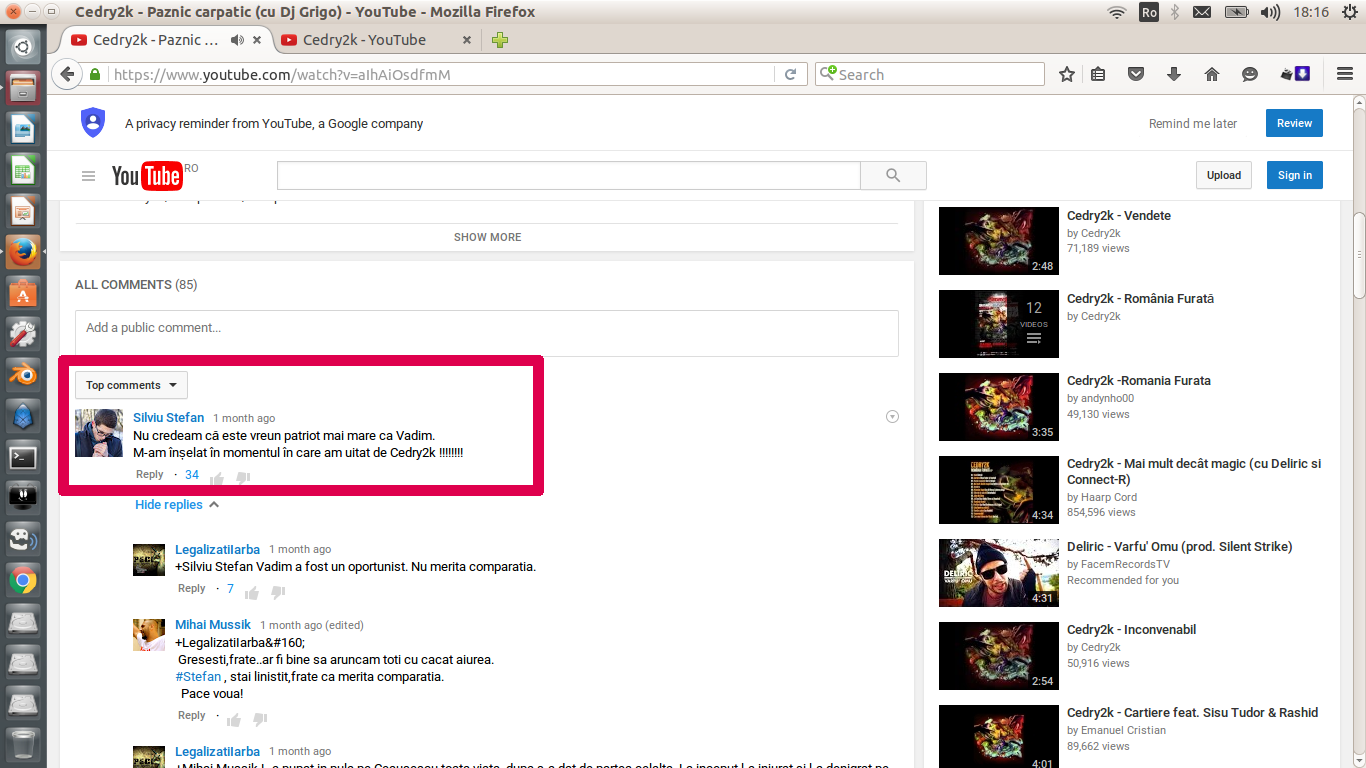Click the green padlock site identity icon
1366x768 pixels.
95,74
